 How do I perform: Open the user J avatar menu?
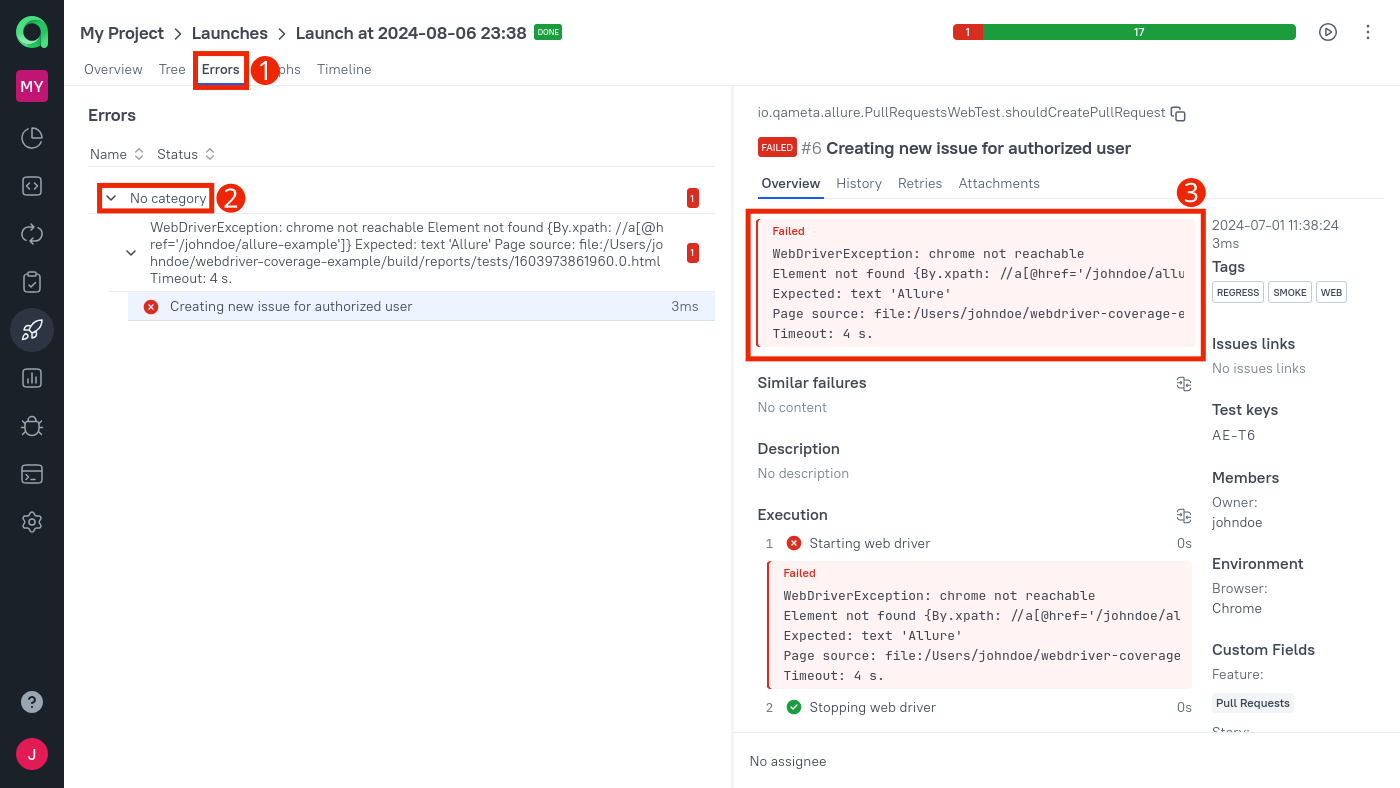pyautogui.click(x=32, y=754)
